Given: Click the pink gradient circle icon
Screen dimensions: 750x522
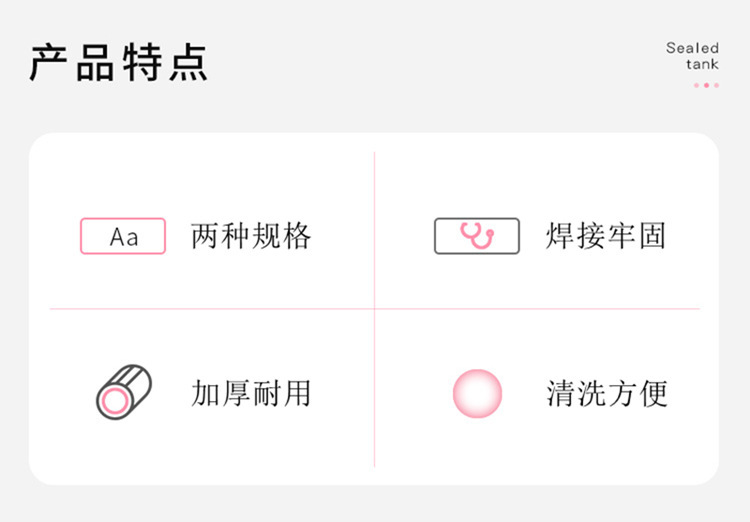Looking at the screenshot, I should 477,393.
